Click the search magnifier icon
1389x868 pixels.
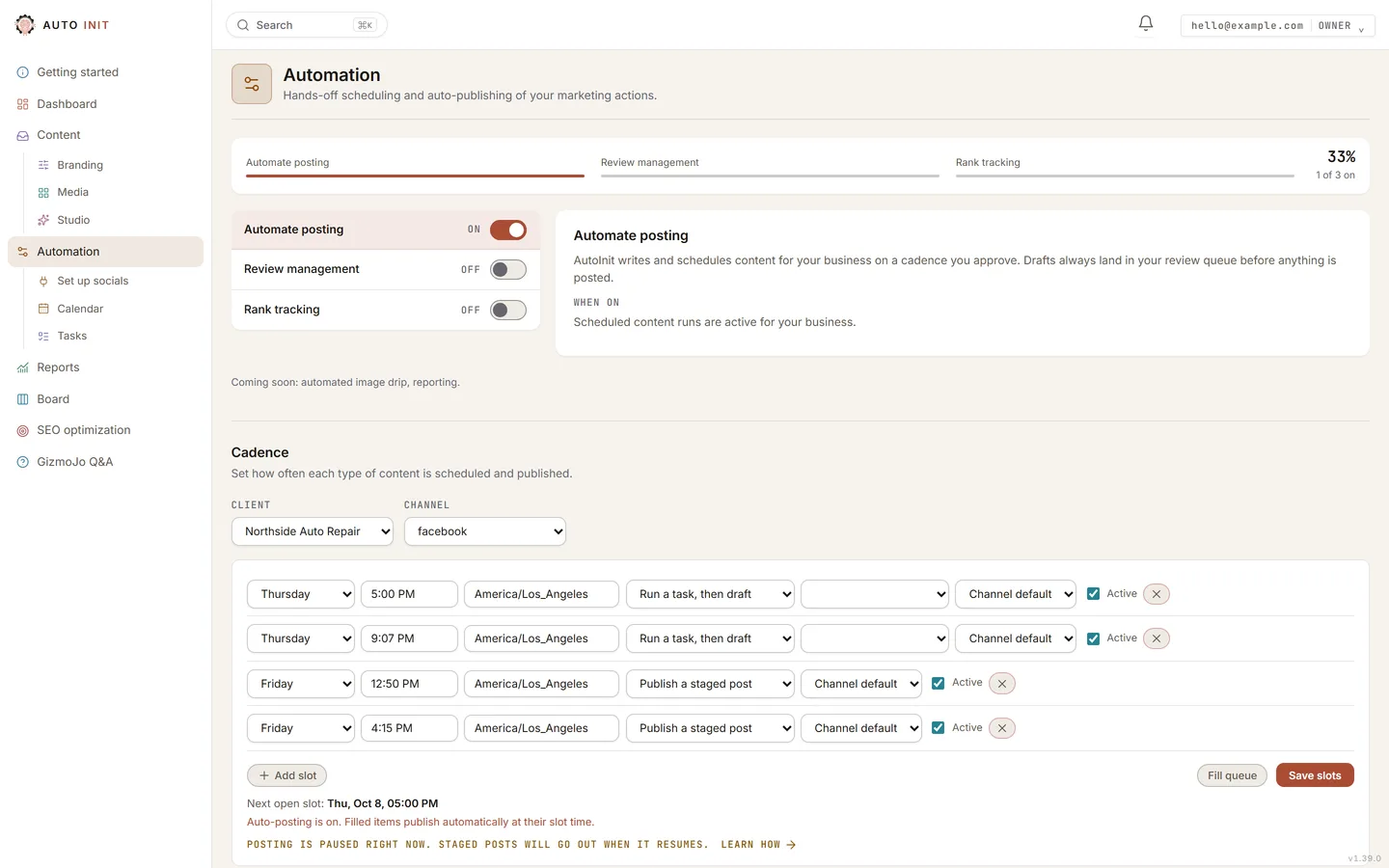[x=243, y=25]
